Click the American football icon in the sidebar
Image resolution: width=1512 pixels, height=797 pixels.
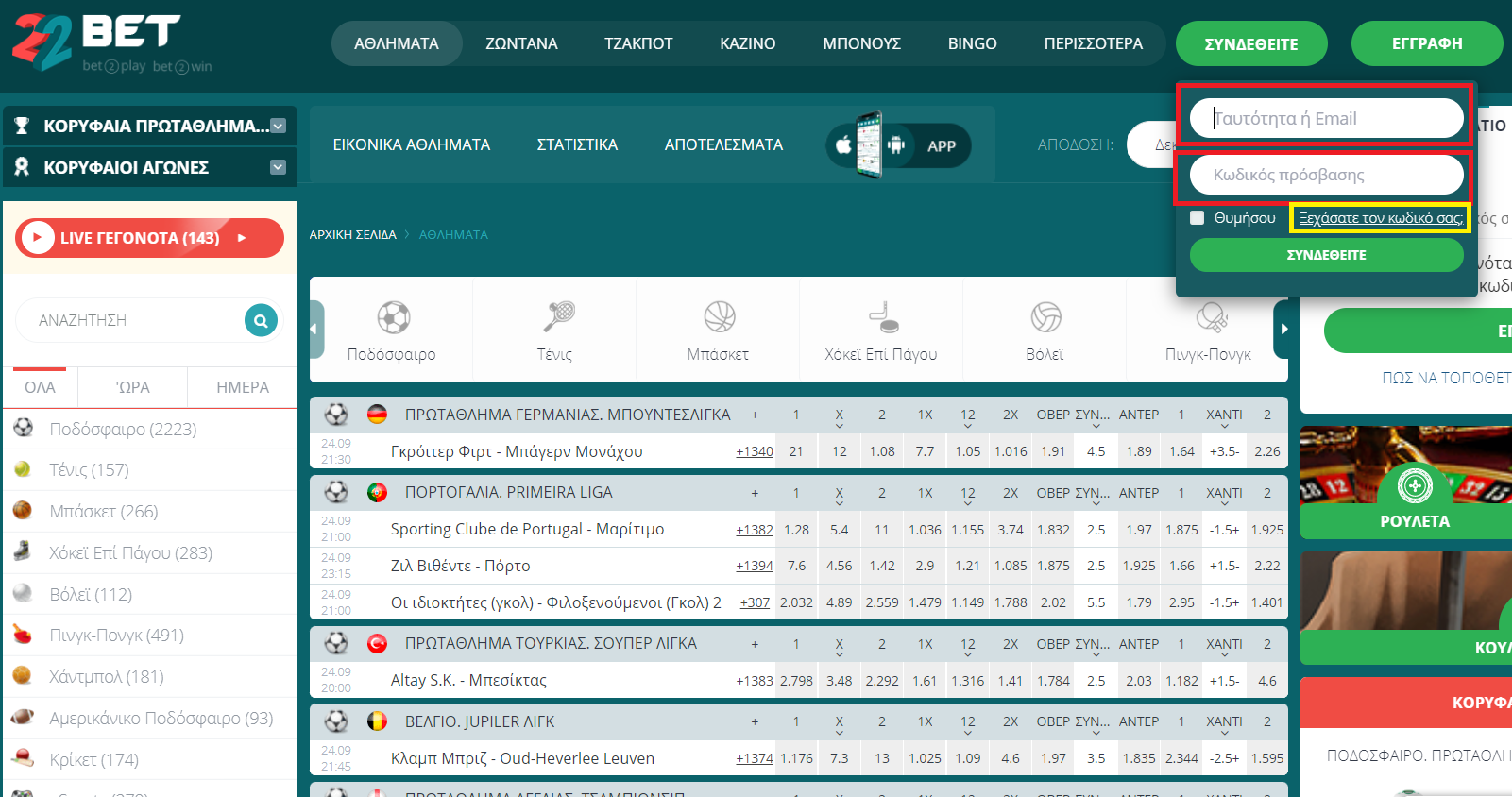23,718
